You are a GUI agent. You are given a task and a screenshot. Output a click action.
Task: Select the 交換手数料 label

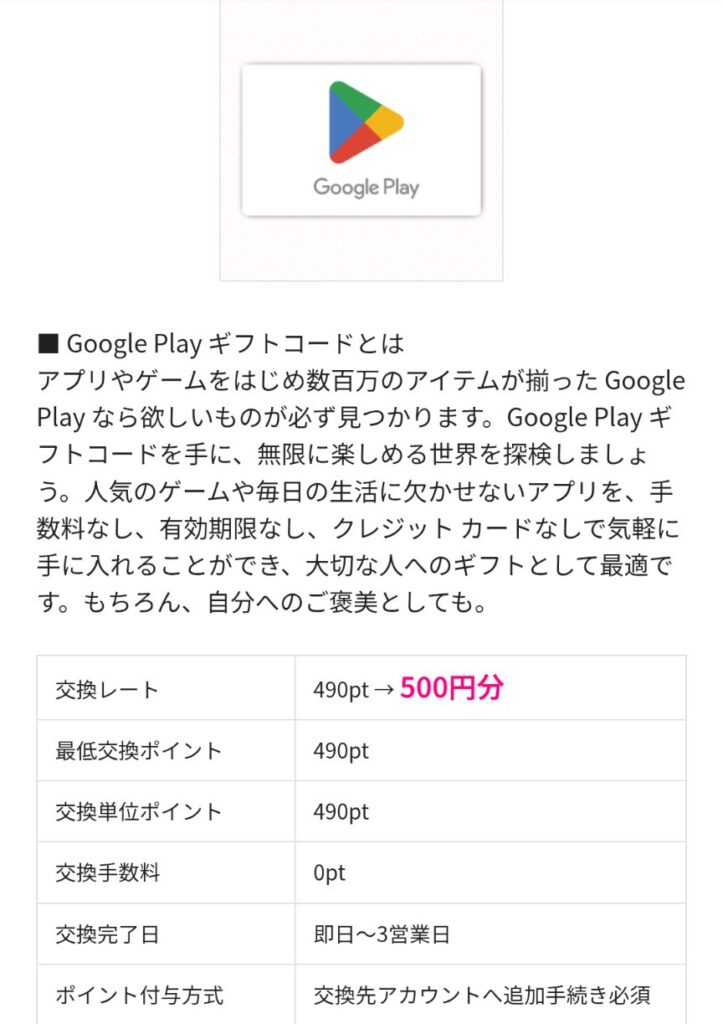point(107,873)
